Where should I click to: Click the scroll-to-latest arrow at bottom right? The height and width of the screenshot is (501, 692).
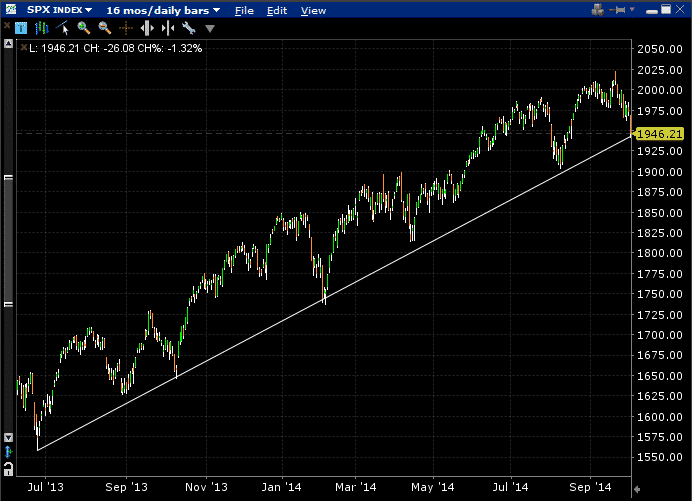pos(637,489)
